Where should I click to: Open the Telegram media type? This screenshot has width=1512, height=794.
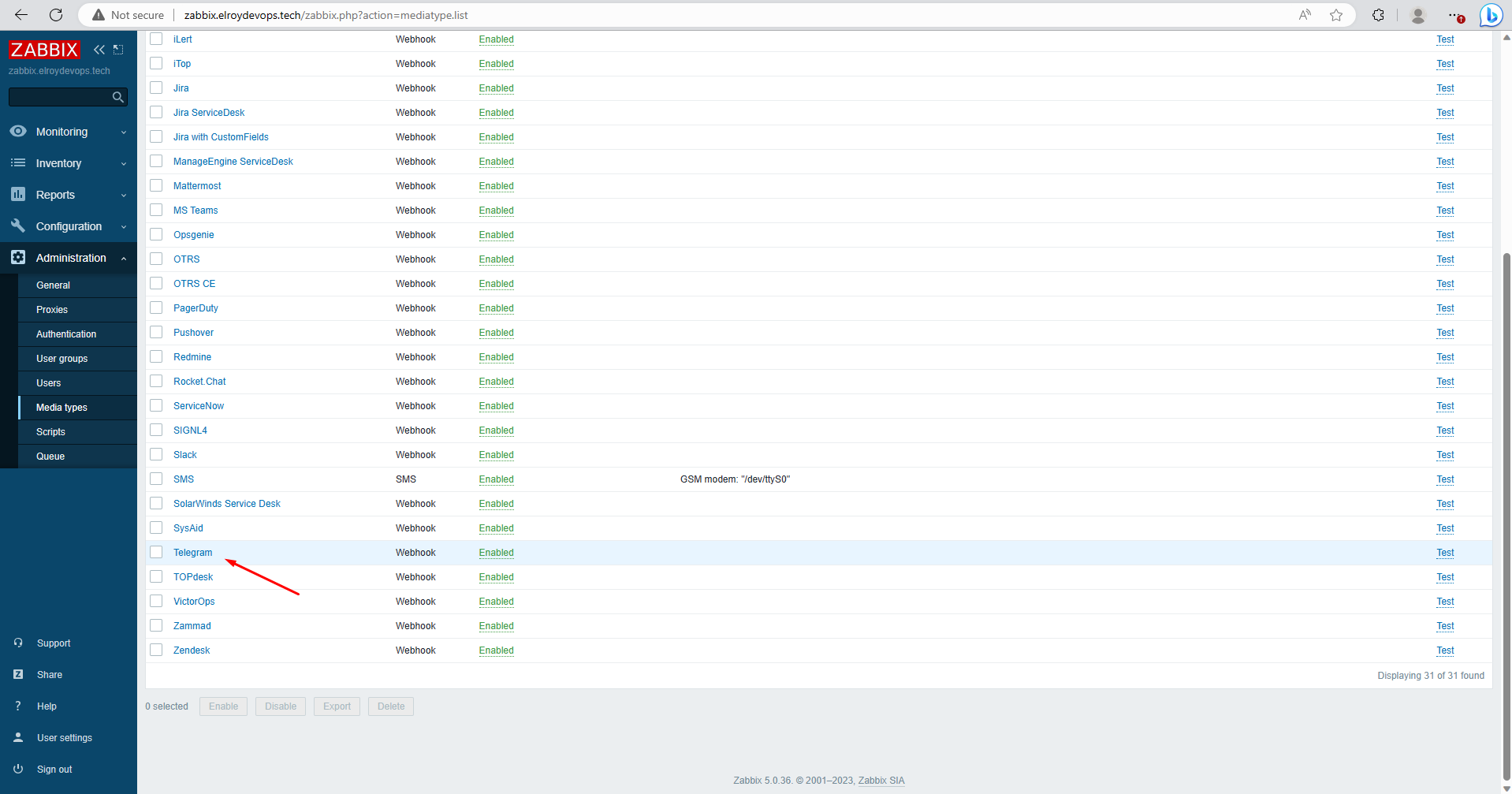click(192, 553)
